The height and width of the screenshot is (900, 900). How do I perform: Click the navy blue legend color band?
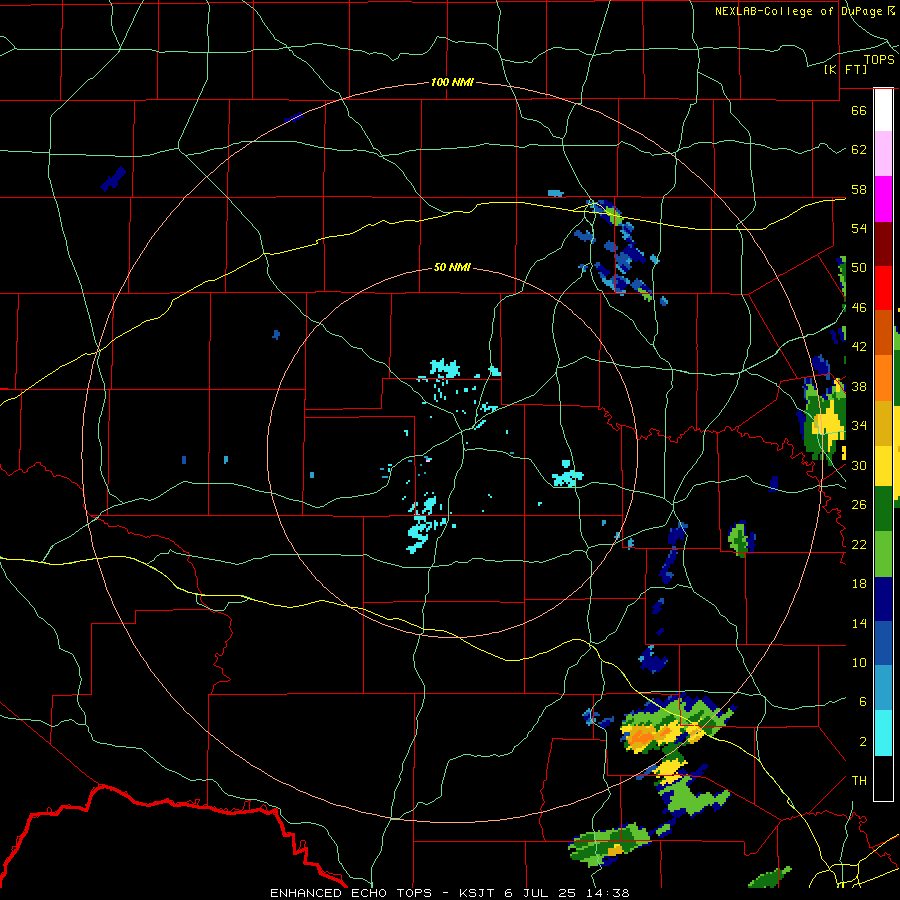pyautogui.click(x=883, y=599)
